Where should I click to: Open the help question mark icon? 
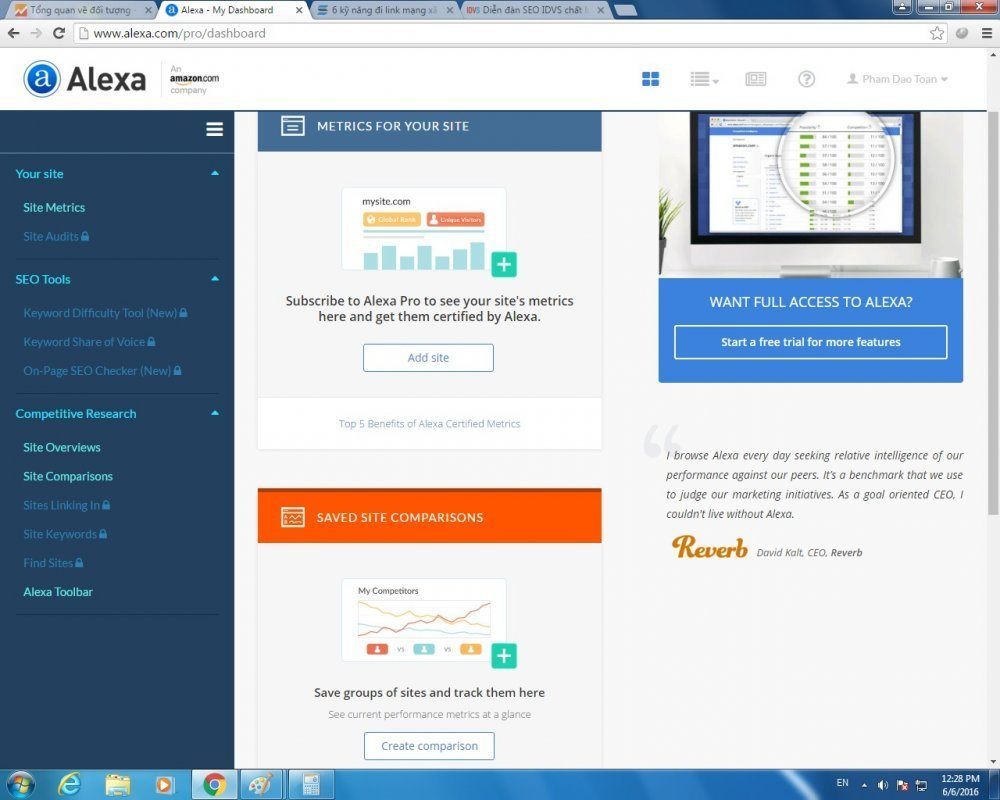pyautogui.click(x=807, y=79)
